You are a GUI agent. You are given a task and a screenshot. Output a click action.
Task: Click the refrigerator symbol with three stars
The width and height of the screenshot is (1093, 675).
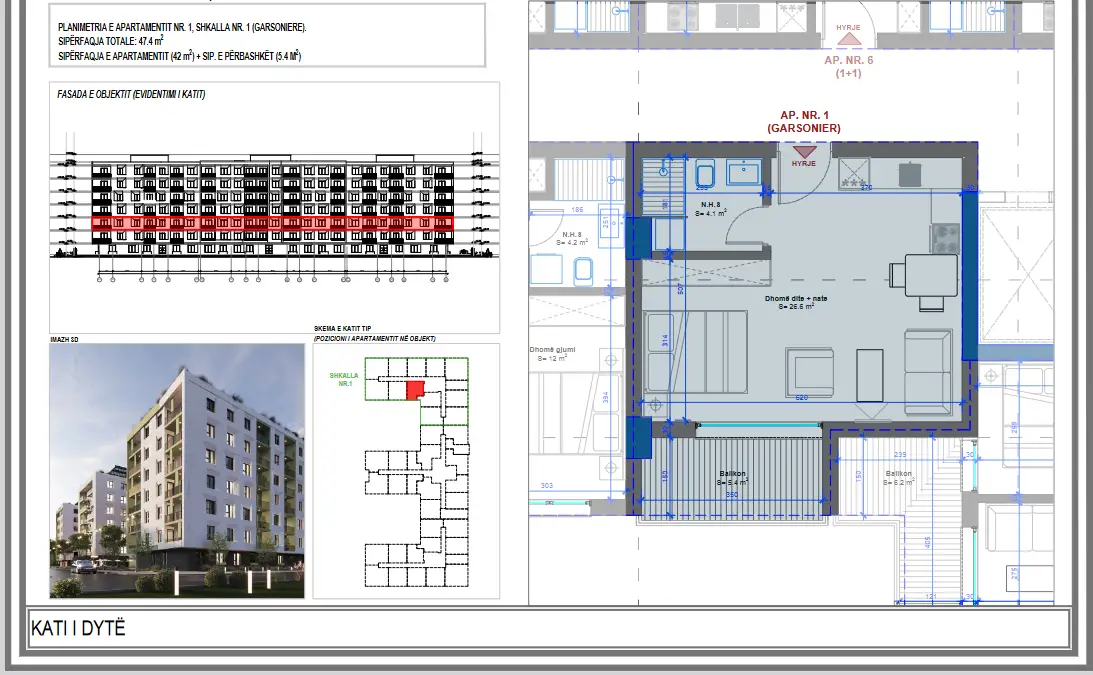pyautogui.click(x=853, y=173)
